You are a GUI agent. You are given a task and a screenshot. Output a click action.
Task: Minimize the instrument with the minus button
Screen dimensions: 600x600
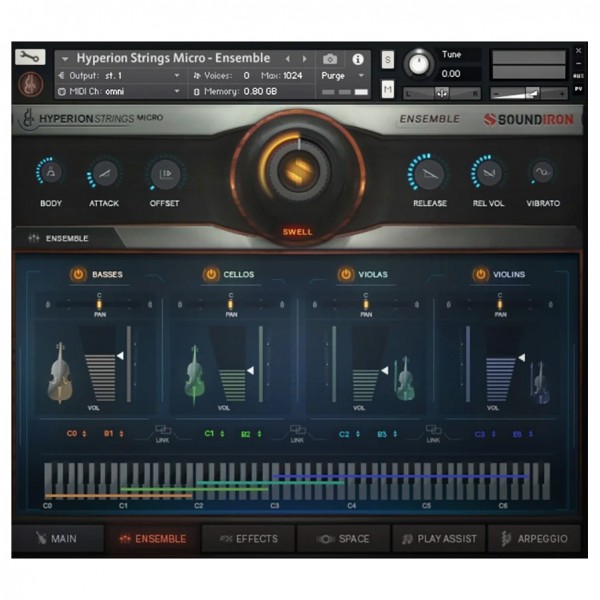579,64
